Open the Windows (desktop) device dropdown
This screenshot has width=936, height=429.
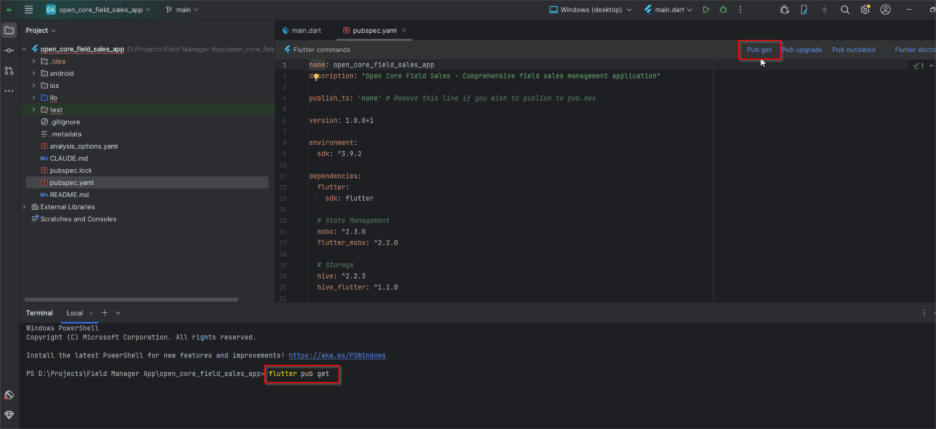pyautogui.click(x=592, y=10)
